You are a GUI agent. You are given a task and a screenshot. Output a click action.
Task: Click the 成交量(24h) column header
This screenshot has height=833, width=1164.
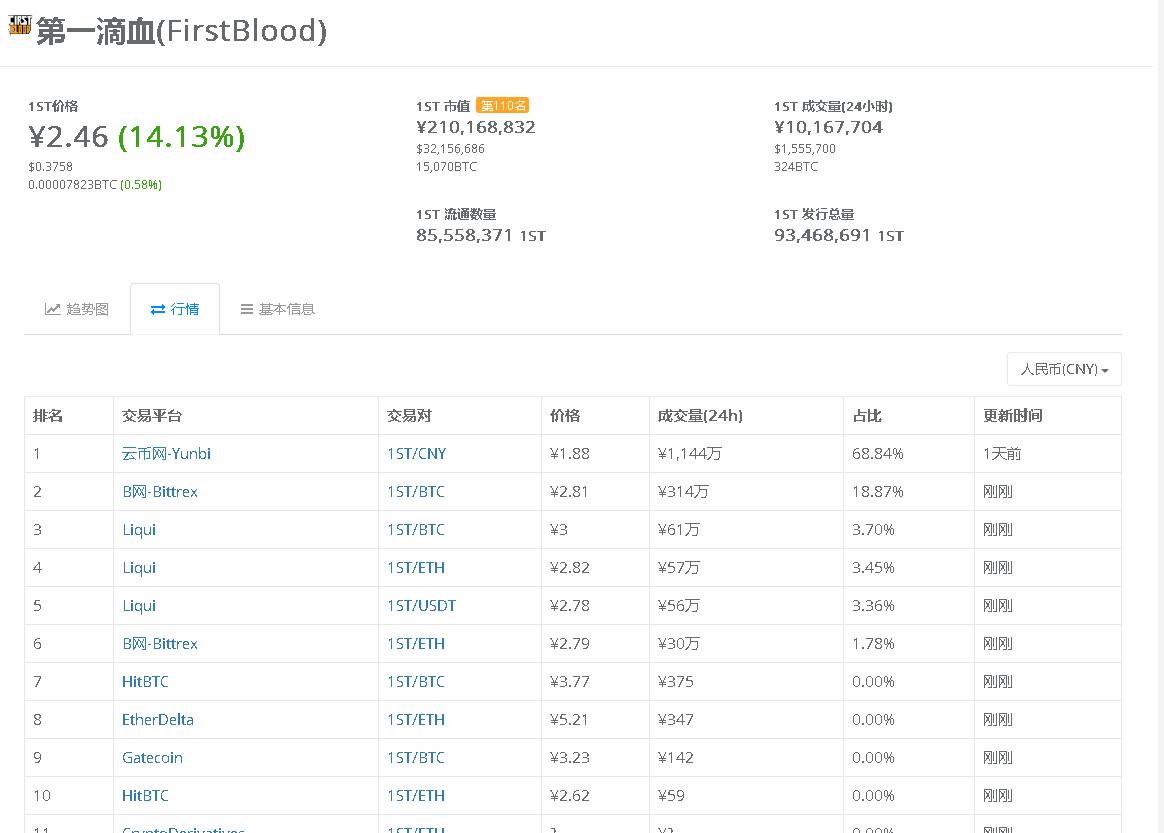(x=700, y=415)
